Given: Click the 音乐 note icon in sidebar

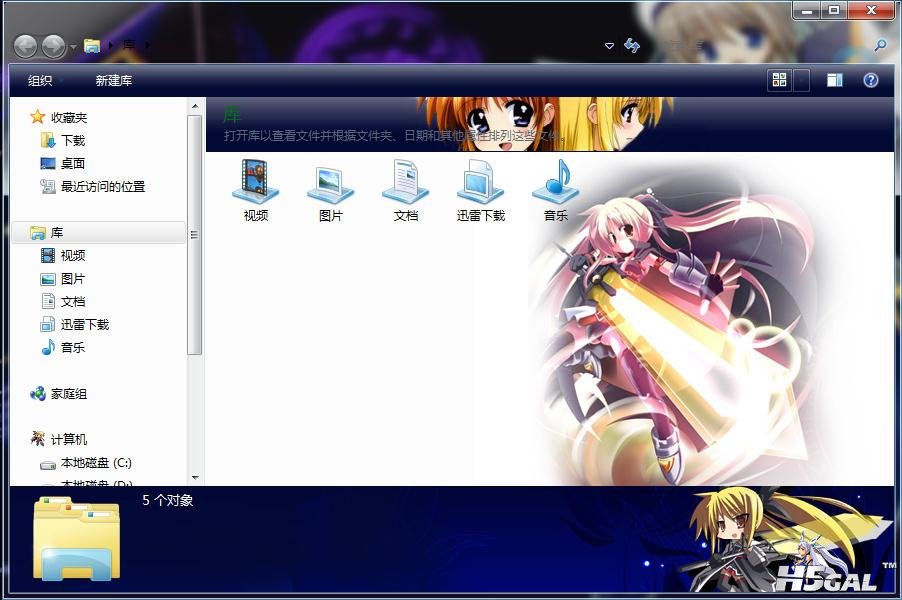Looking at the screenshot, I should [48, 347].
